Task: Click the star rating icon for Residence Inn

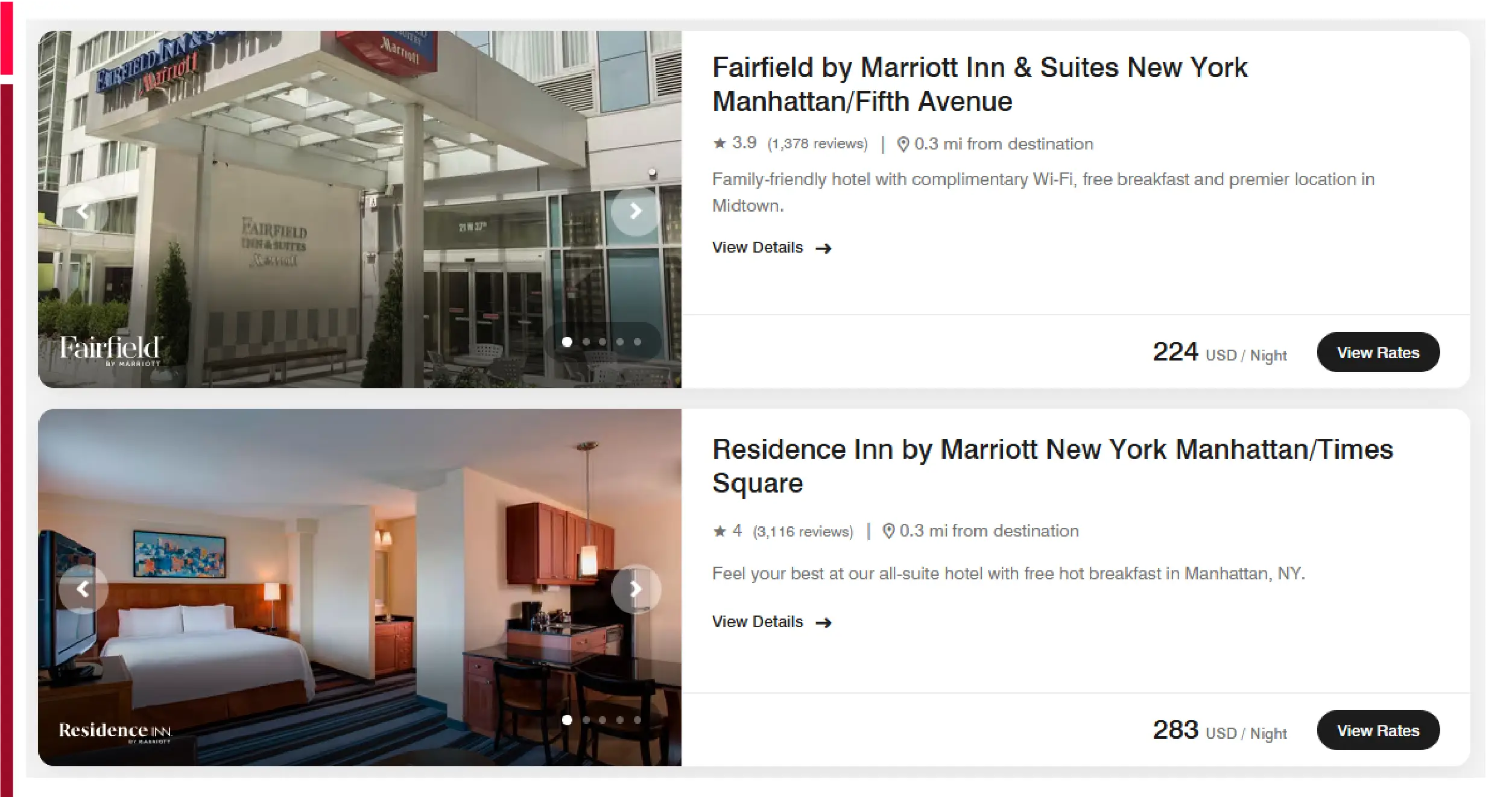Action: click(720, 531)
